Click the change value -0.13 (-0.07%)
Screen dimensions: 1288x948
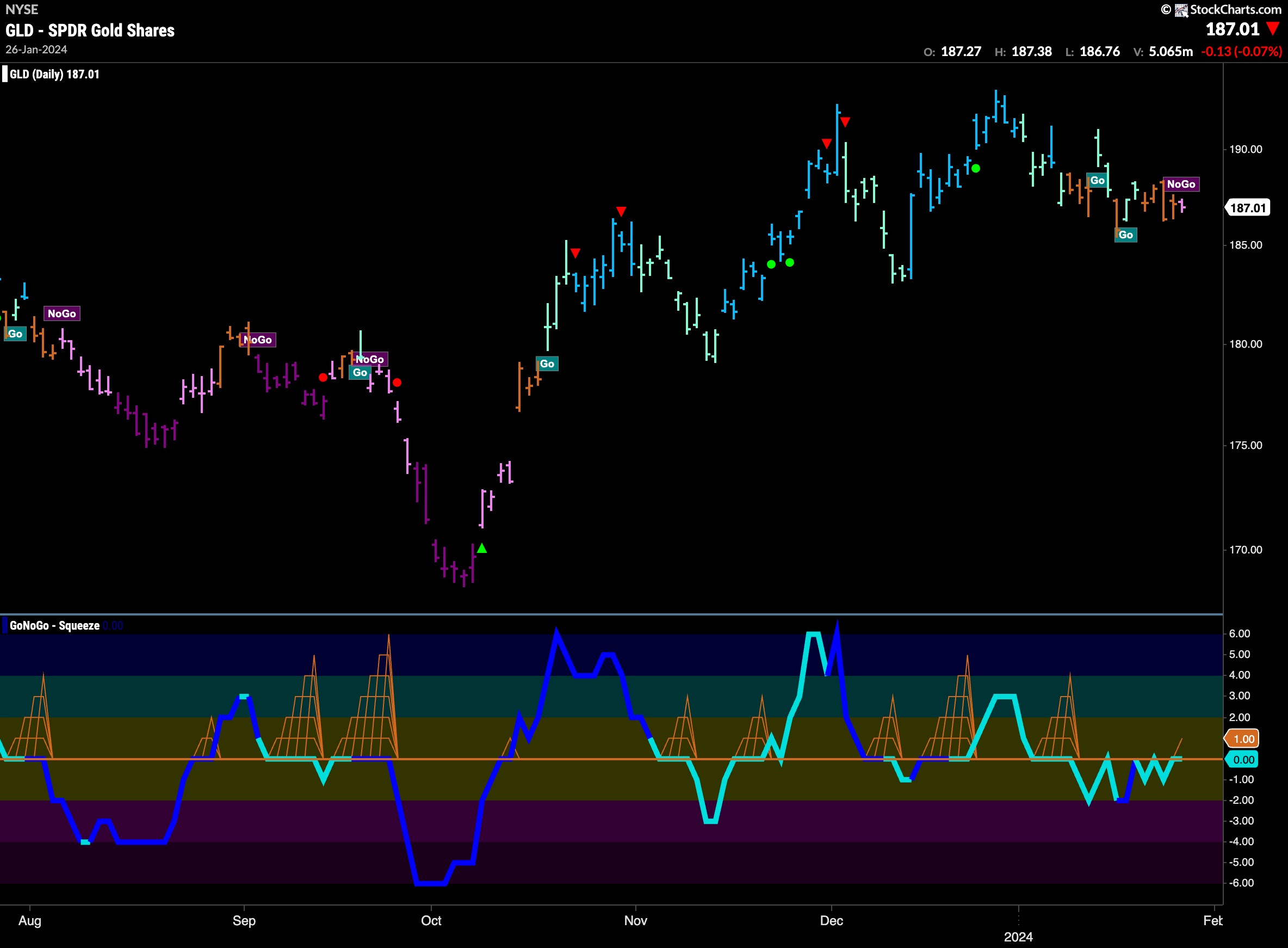pos(1242,52)
